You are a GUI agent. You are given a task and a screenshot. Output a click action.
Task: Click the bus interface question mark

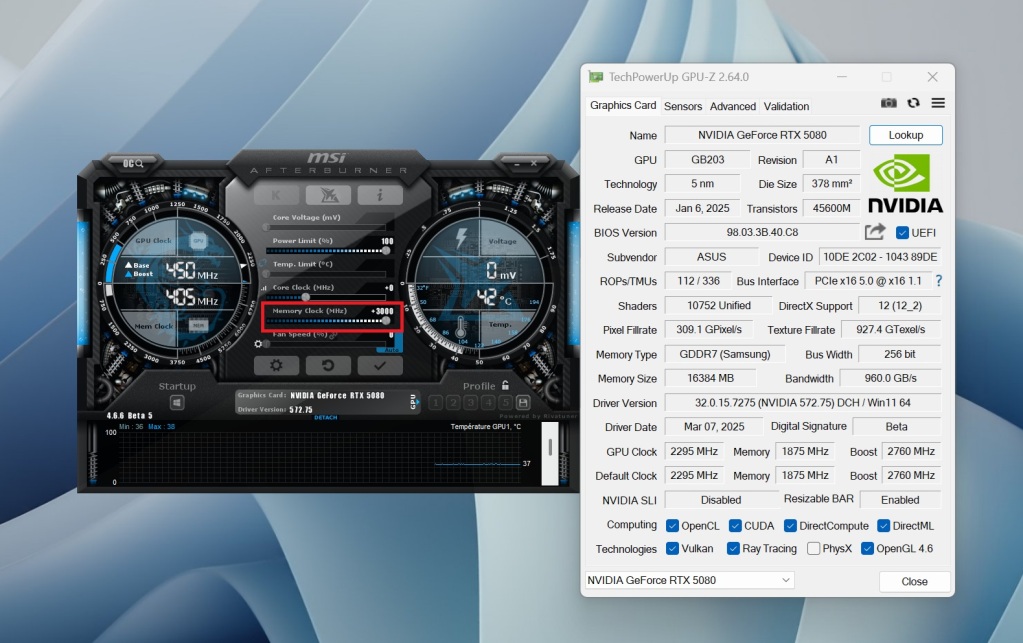click(939, 280)
